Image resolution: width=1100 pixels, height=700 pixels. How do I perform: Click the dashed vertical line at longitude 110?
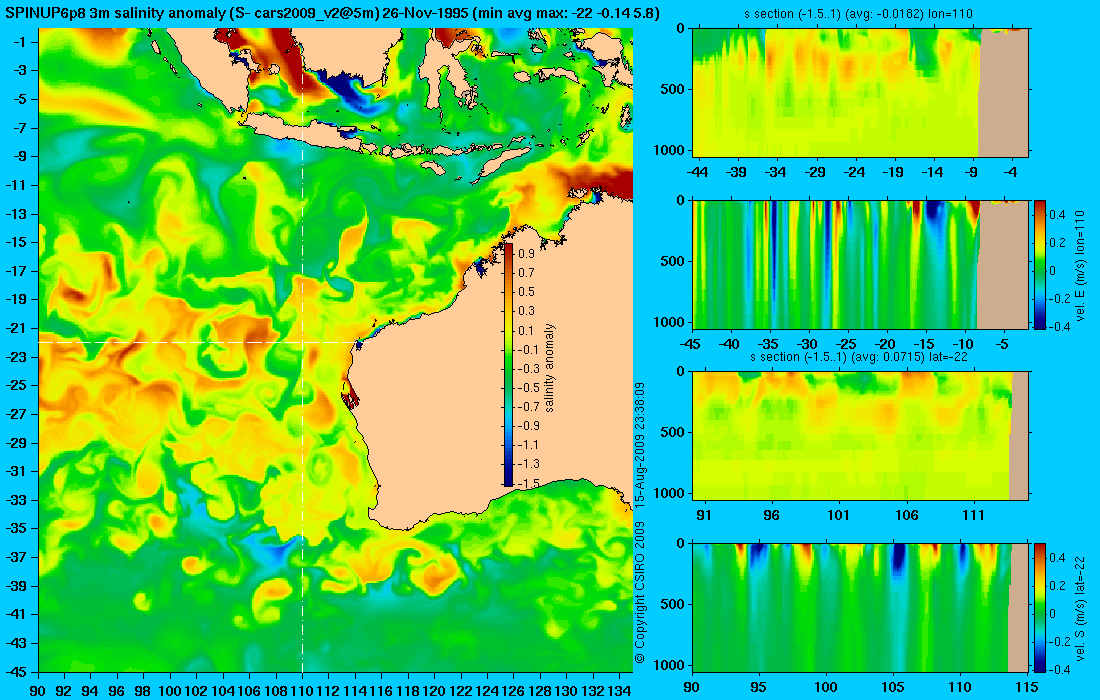point(302,350)
